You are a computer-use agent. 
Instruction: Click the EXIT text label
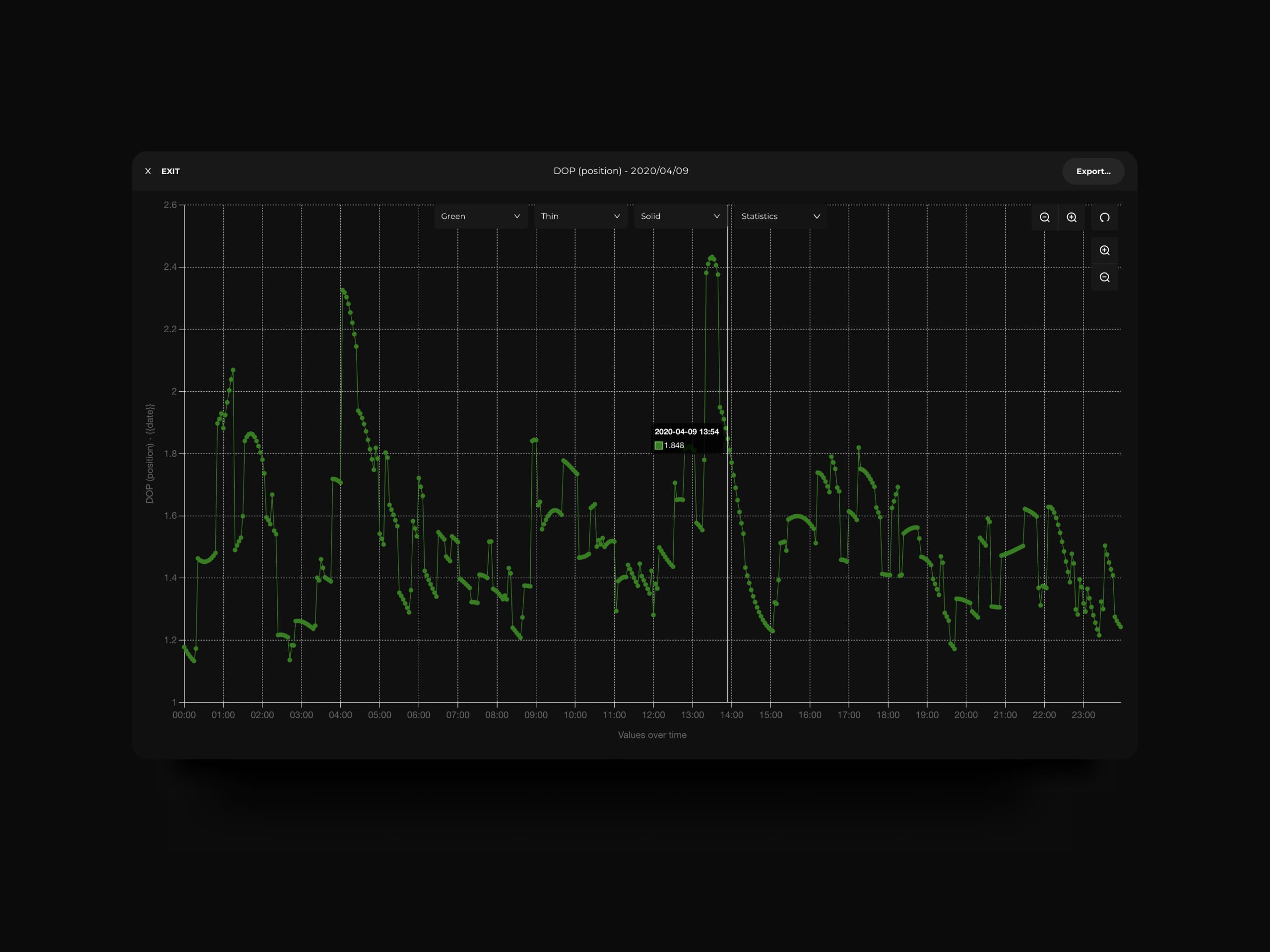tap(171, 171)
